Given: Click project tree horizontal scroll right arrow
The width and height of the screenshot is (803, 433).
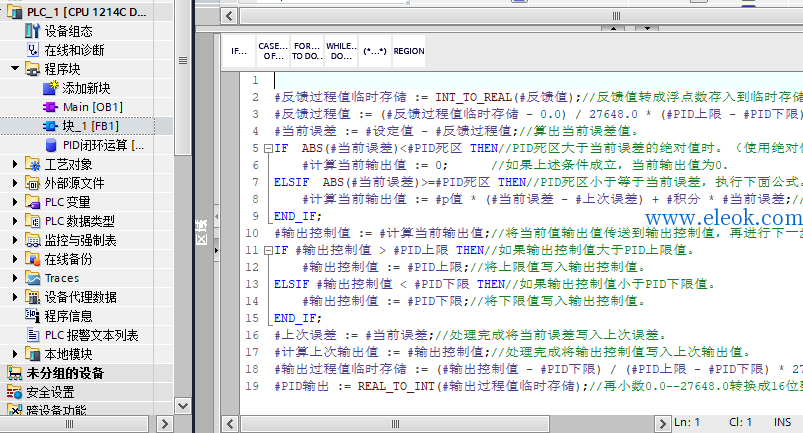Looking at the screenshot, I should pos(164,424).
